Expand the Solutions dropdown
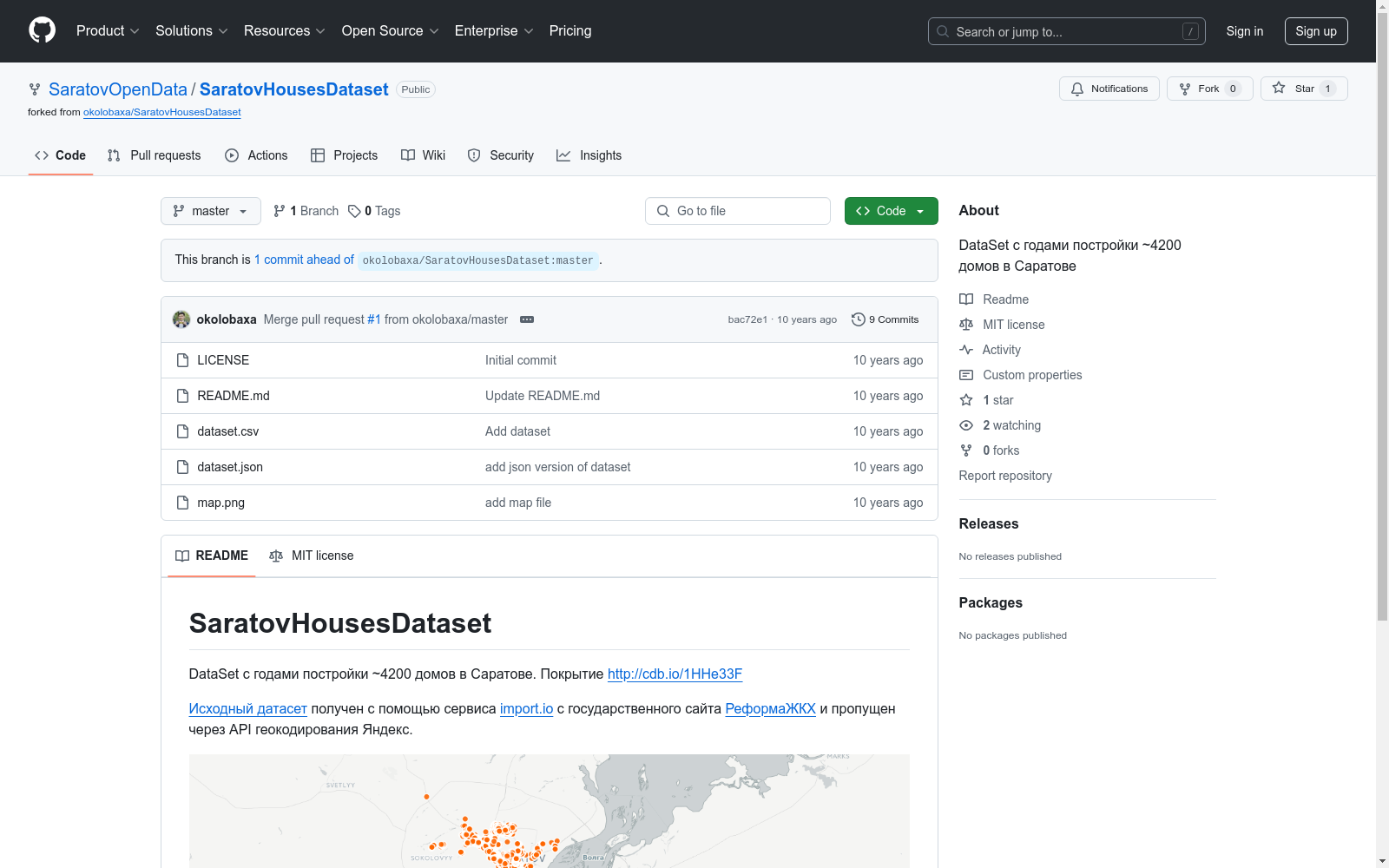This screenshot has width=1389, height=868. (192, 31)
